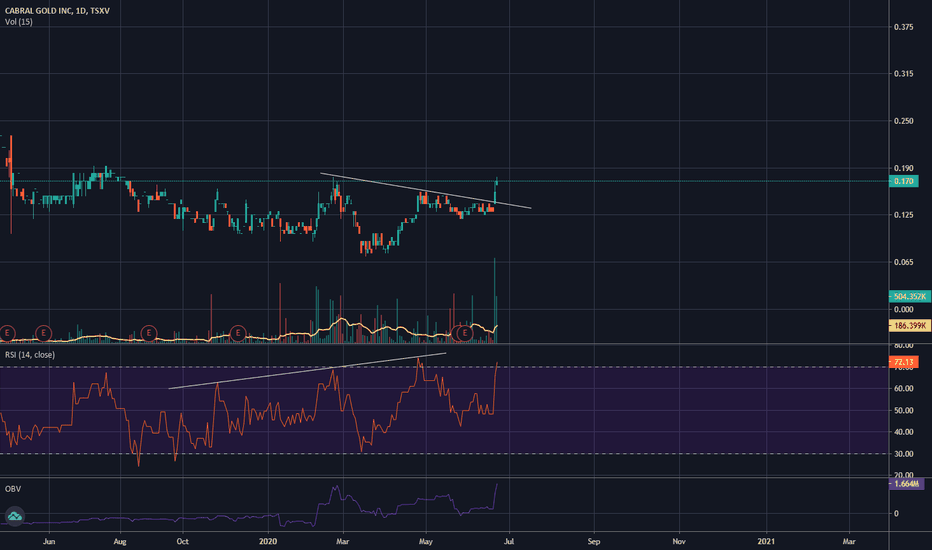Click the 50.00 RSI axis label
Image resolution: width=932 pixels, height=550 pixels.
[903, 411]
